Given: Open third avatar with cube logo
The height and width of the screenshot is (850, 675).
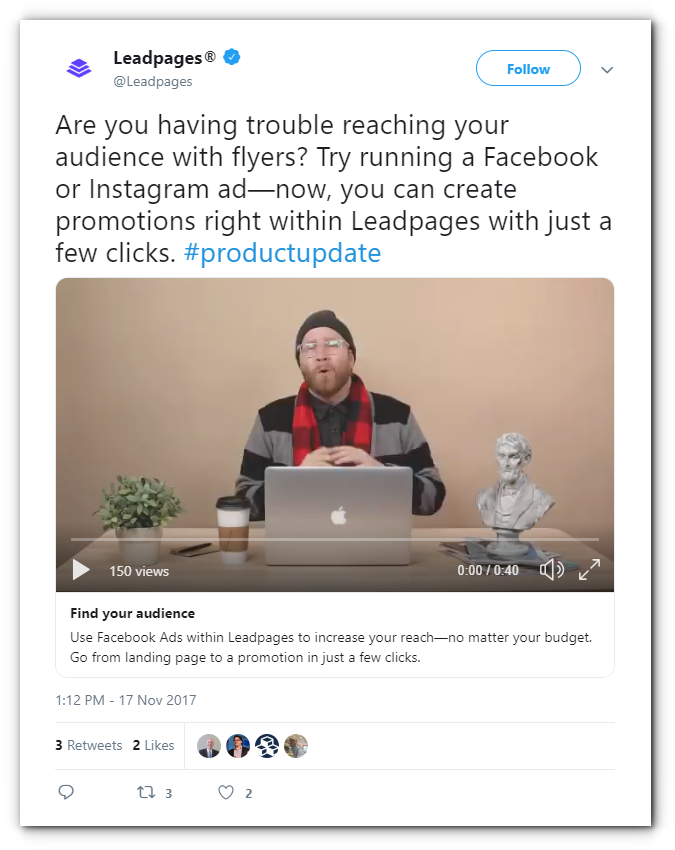Looking at the screenshot, I should (267, 746).
